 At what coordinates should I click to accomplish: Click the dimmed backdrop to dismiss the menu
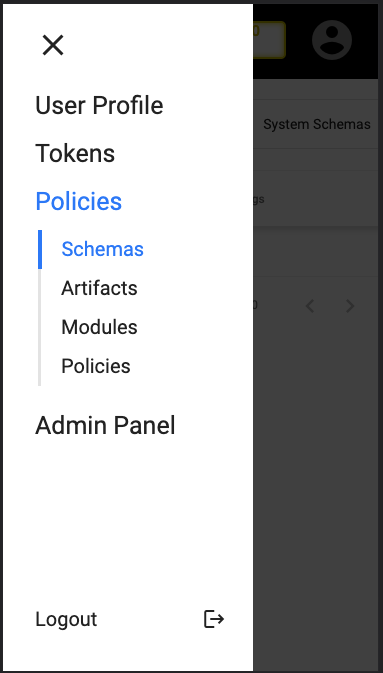tap(318, 494)
